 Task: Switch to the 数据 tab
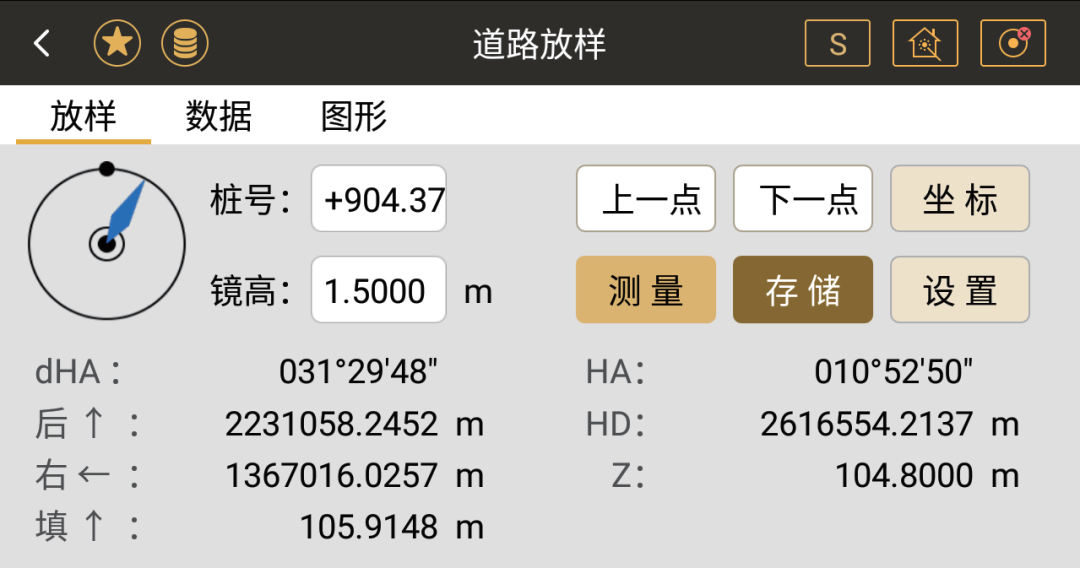click(x=218, y=116)
